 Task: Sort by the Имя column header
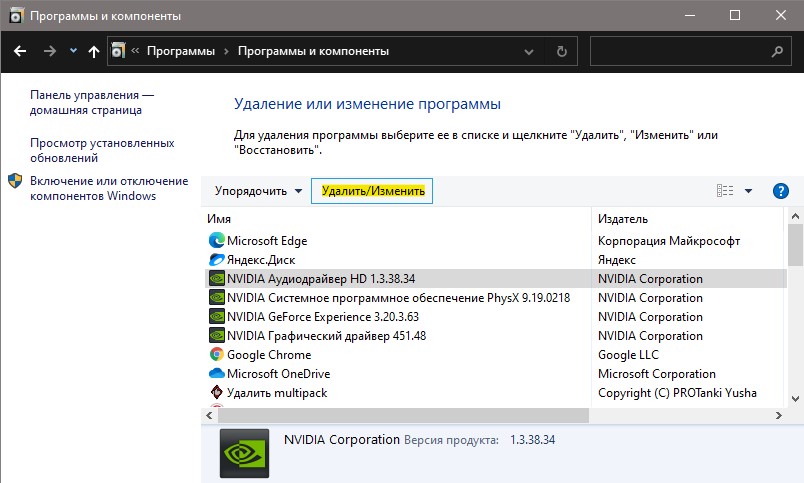[x=219, y=219]
